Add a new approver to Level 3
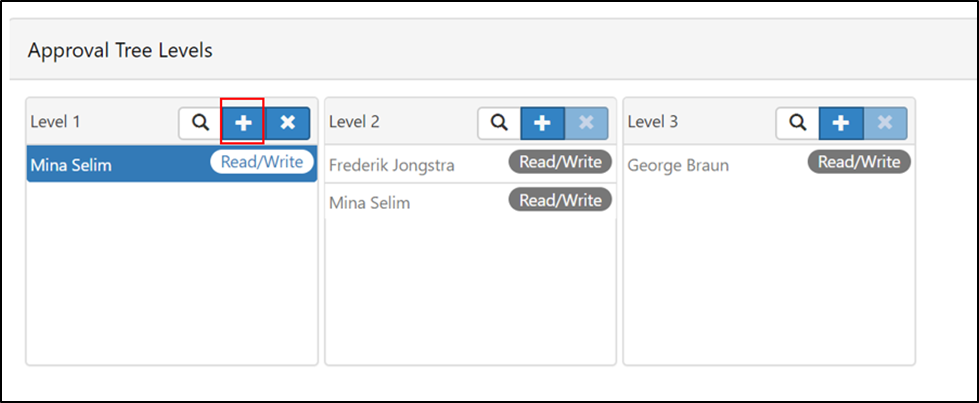 pos(841,122)
